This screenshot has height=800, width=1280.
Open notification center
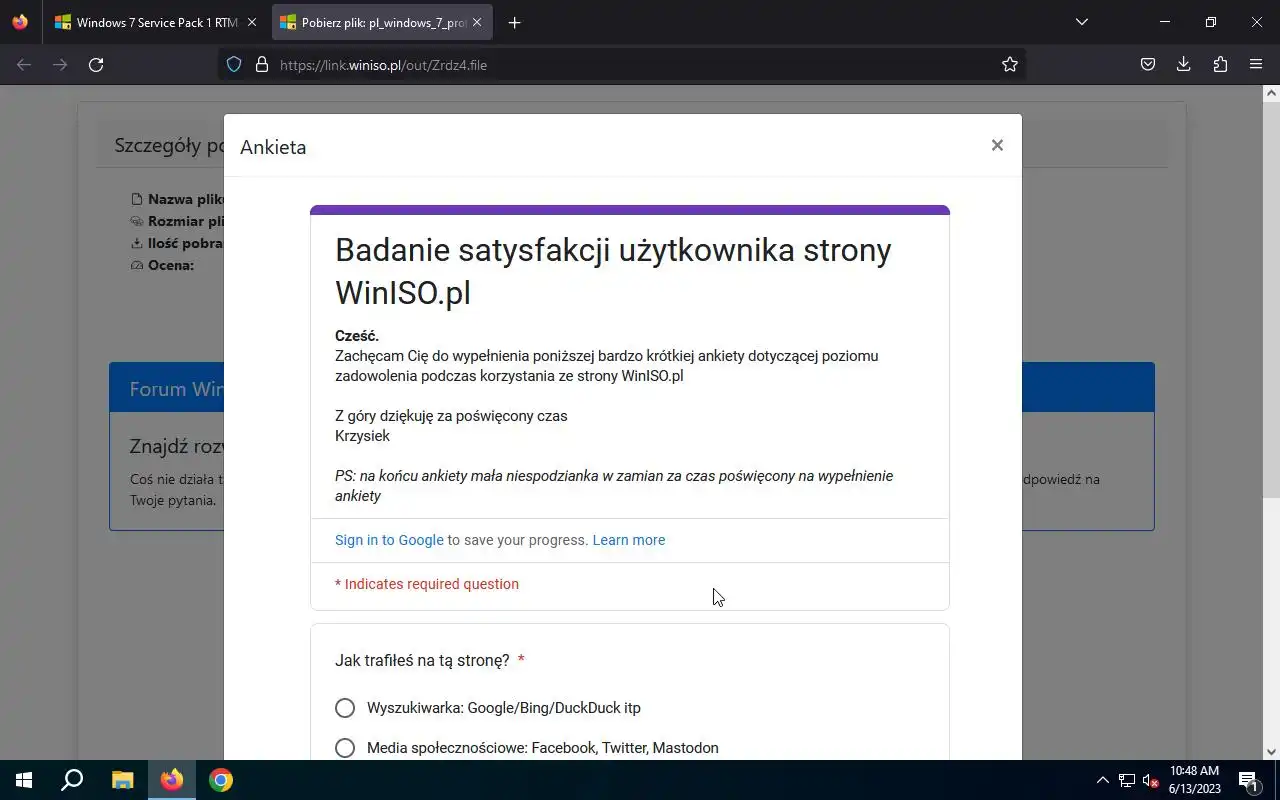pyautogui.click(x=1249, y=780)
